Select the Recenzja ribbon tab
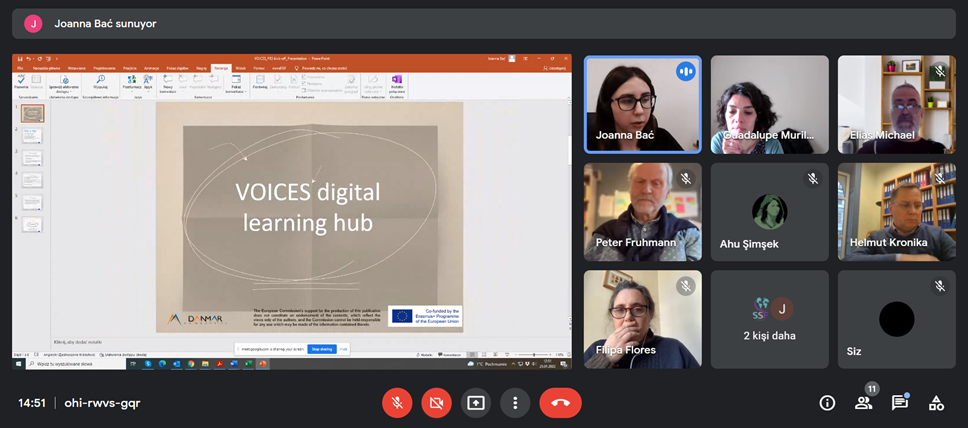This screenshot has width=968, height=428. point(221,68)
